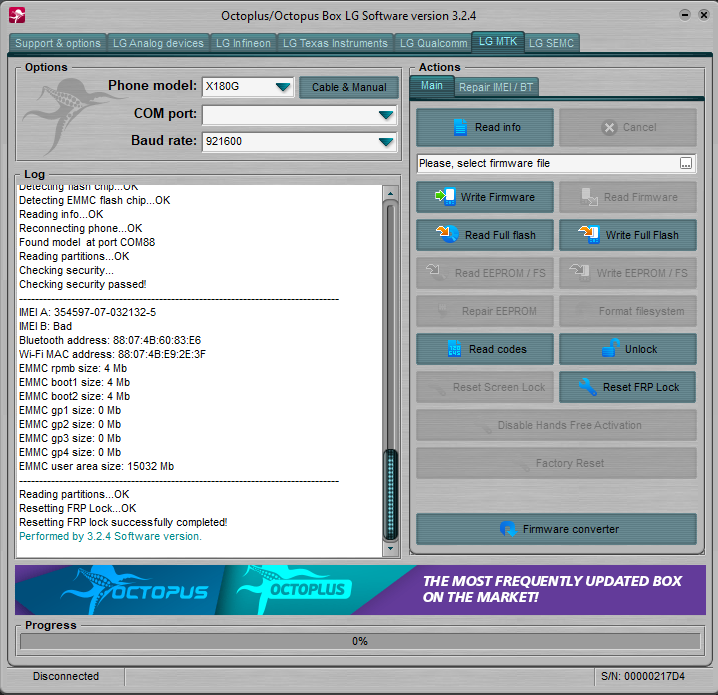Click 'EMMC boot1 size: 4 Mb' line
Viewport: 718px width, 695px height.
[75, 382]
